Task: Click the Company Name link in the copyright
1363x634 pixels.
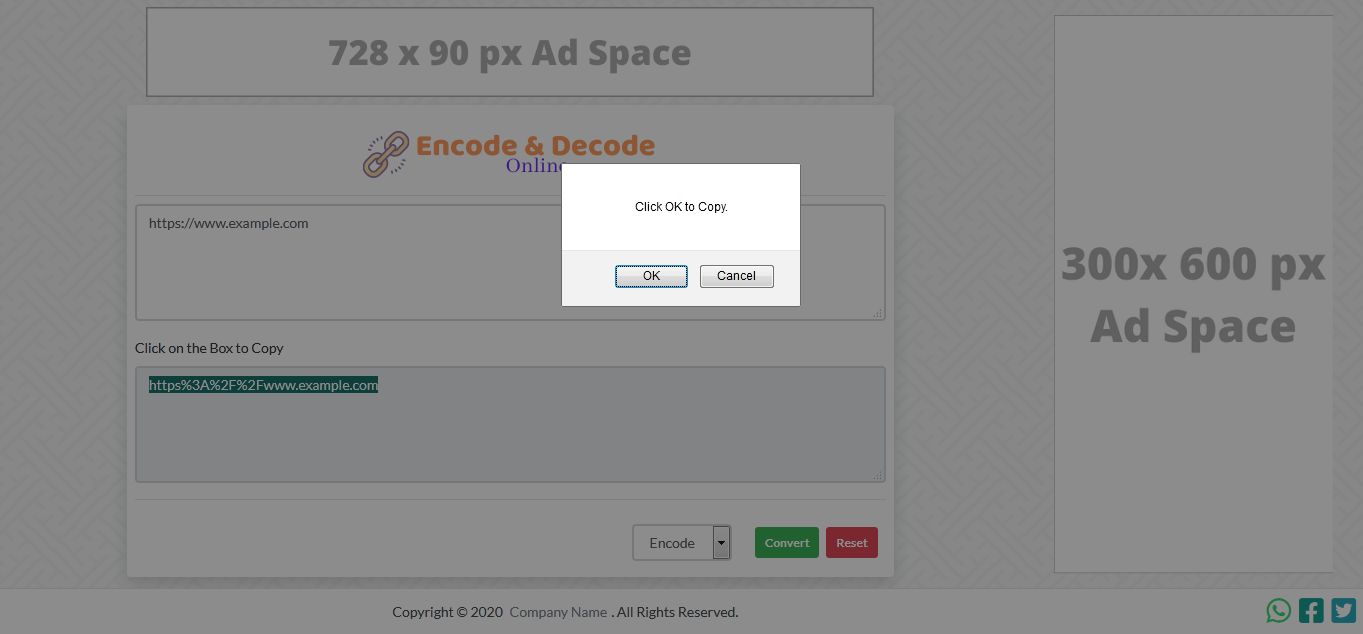Action: tap(558, 611)
